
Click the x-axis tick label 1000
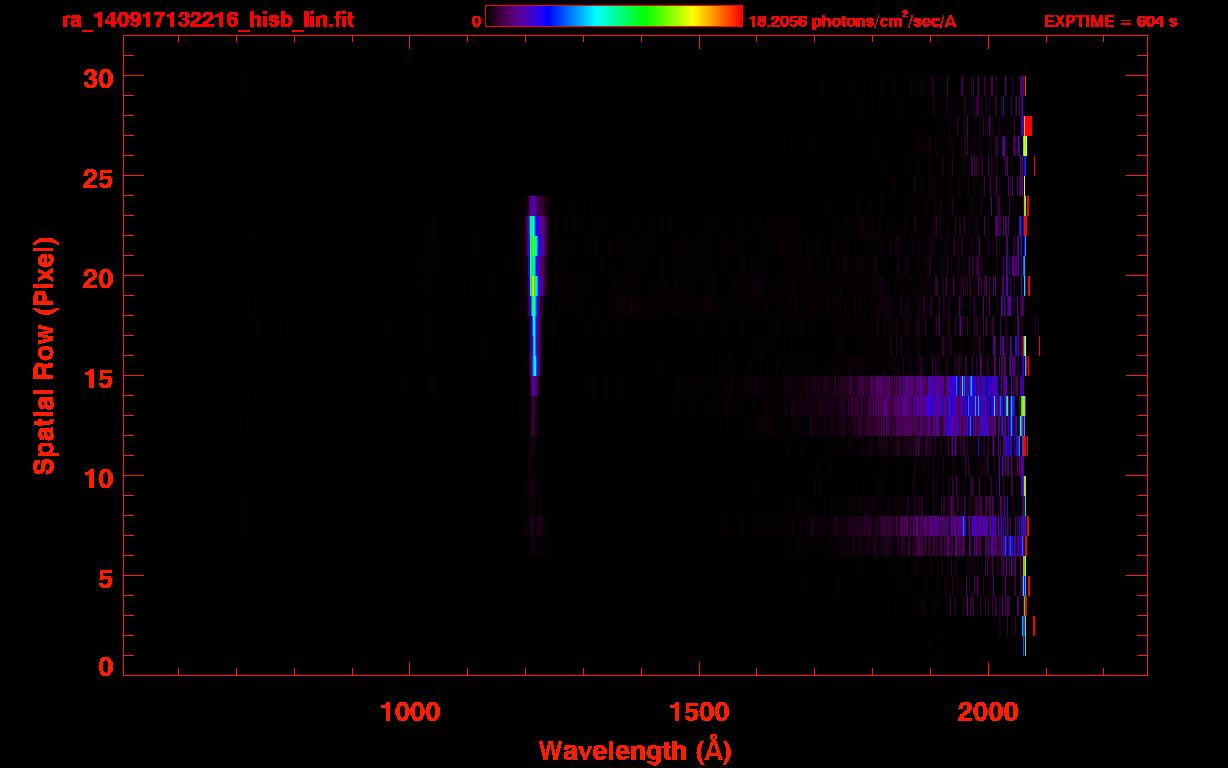pos(410,711)
